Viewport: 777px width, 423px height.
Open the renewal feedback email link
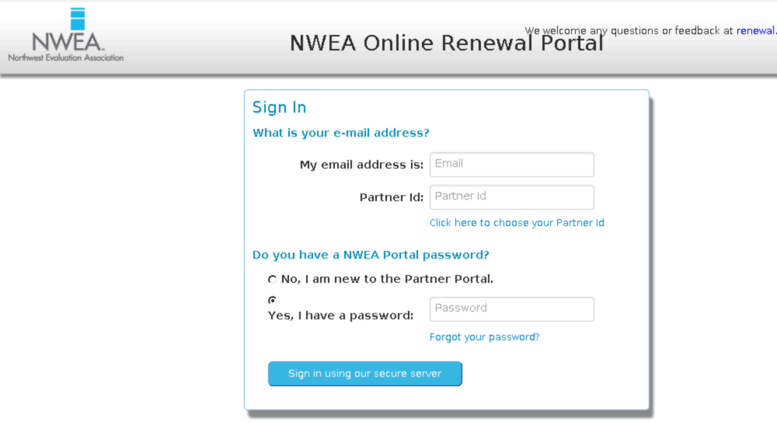pos(756,31)
